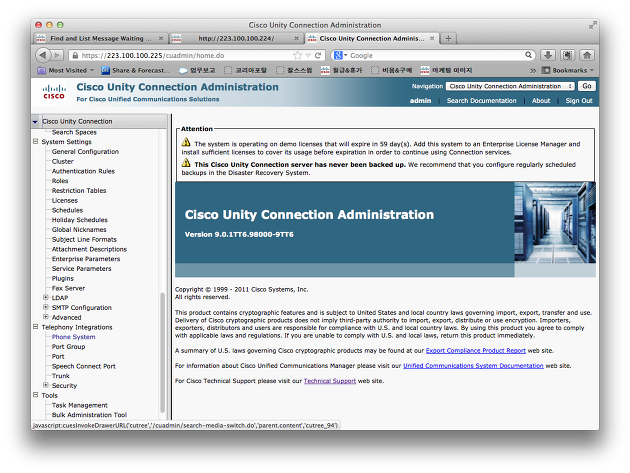Click the Cisco logo
630x473 pixels.
pos(54,92)
